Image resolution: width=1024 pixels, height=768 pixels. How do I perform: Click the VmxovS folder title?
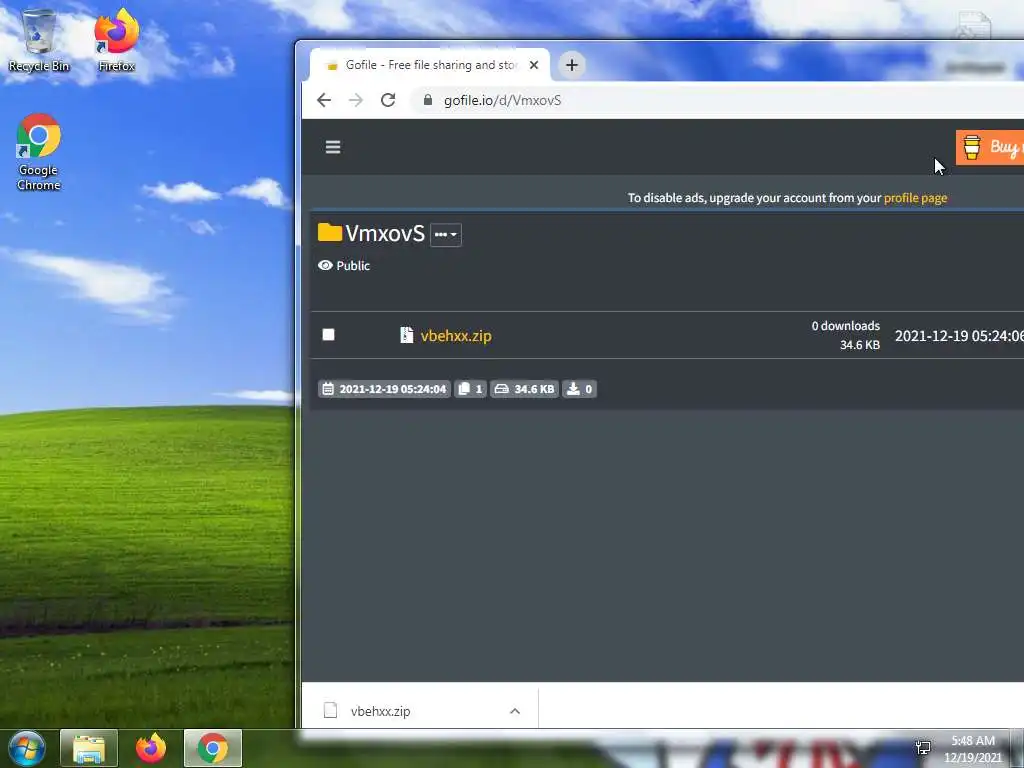(385, 234)
